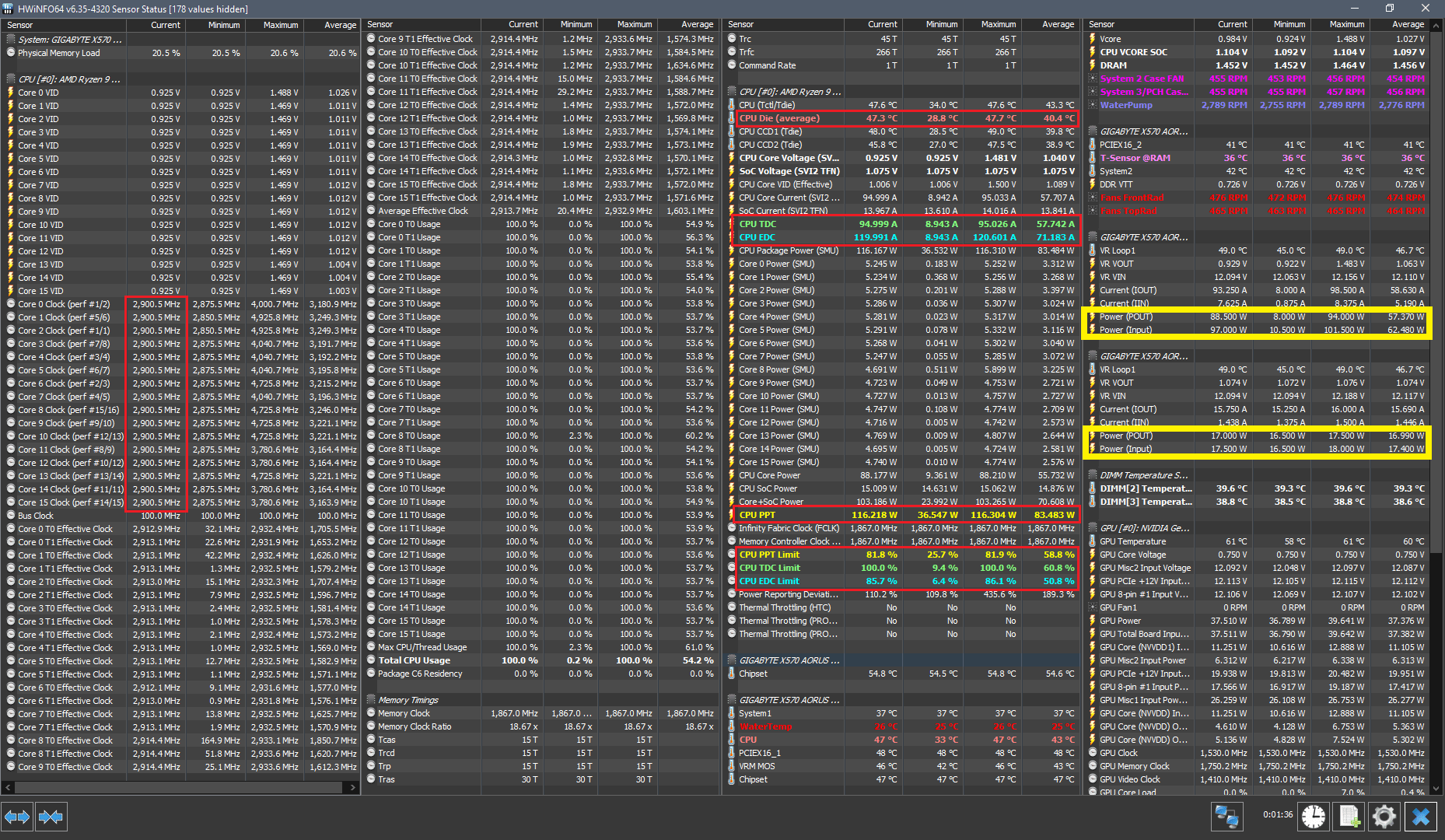Select the GPU Memory Clock row
Viewport: 1445px width, 840px height.
(x=1258, y=766)
